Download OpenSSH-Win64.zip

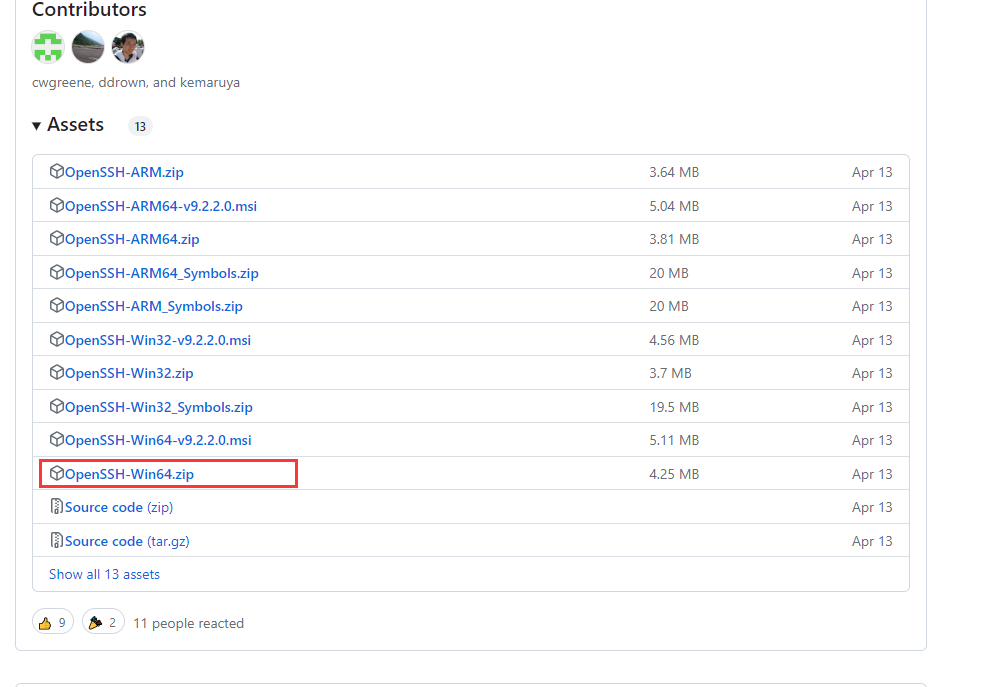129,474
